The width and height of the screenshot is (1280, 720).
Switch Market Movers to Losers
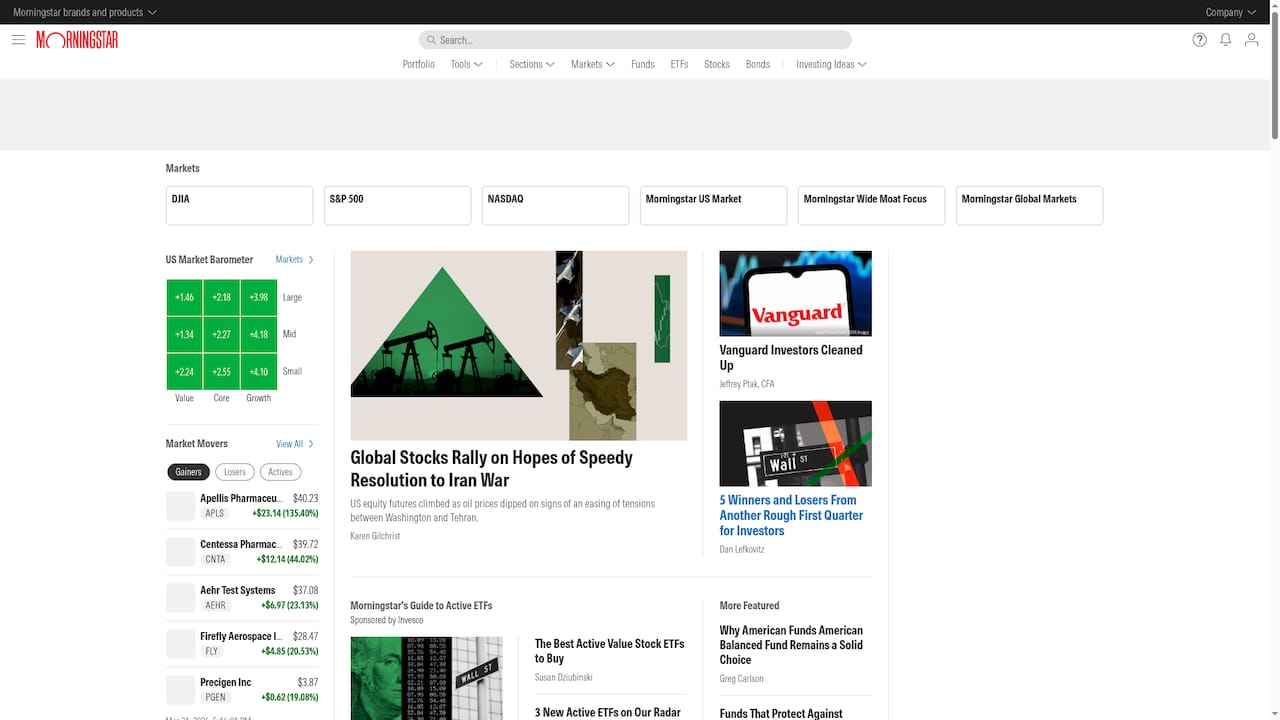[x=234, y=472]
